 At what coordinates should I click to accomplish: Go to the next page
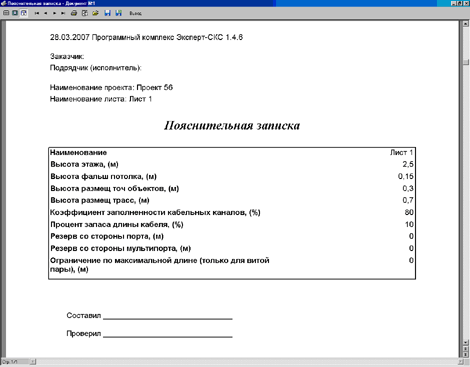click(x=54, y=13)
